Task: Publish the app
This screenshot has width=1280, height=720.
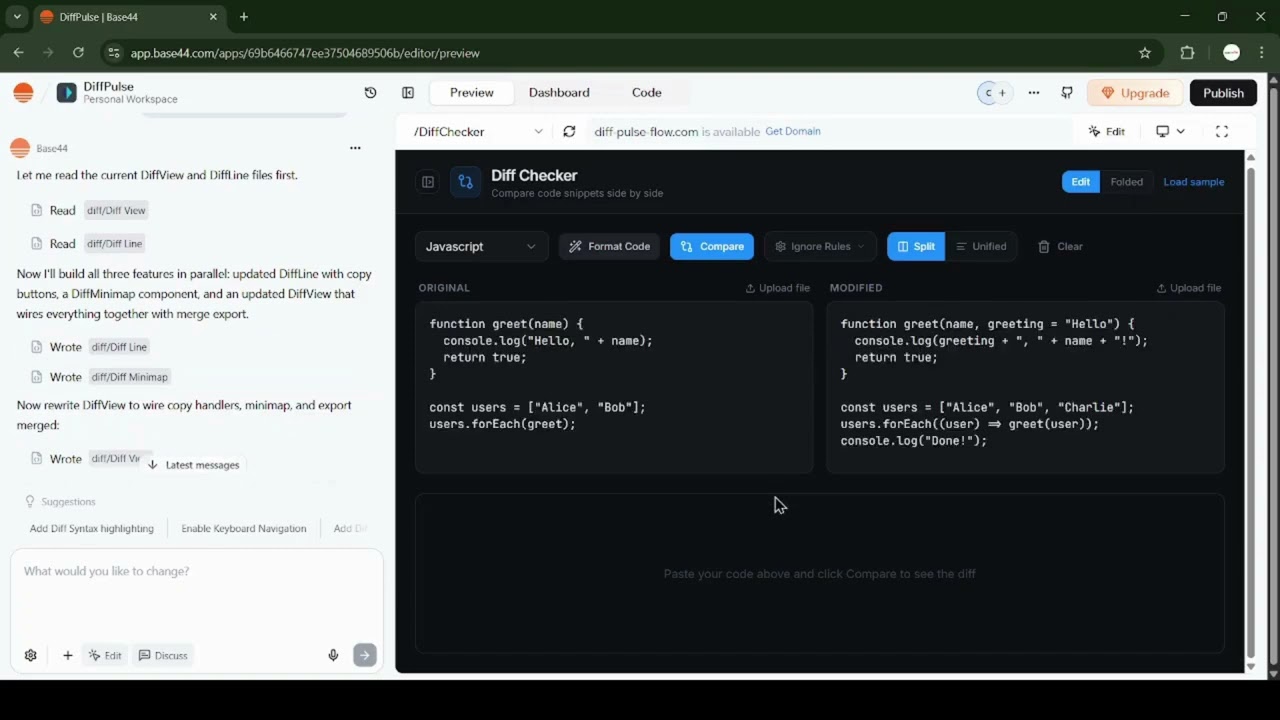Action: pyautogui.click(x=1223, y=93)
